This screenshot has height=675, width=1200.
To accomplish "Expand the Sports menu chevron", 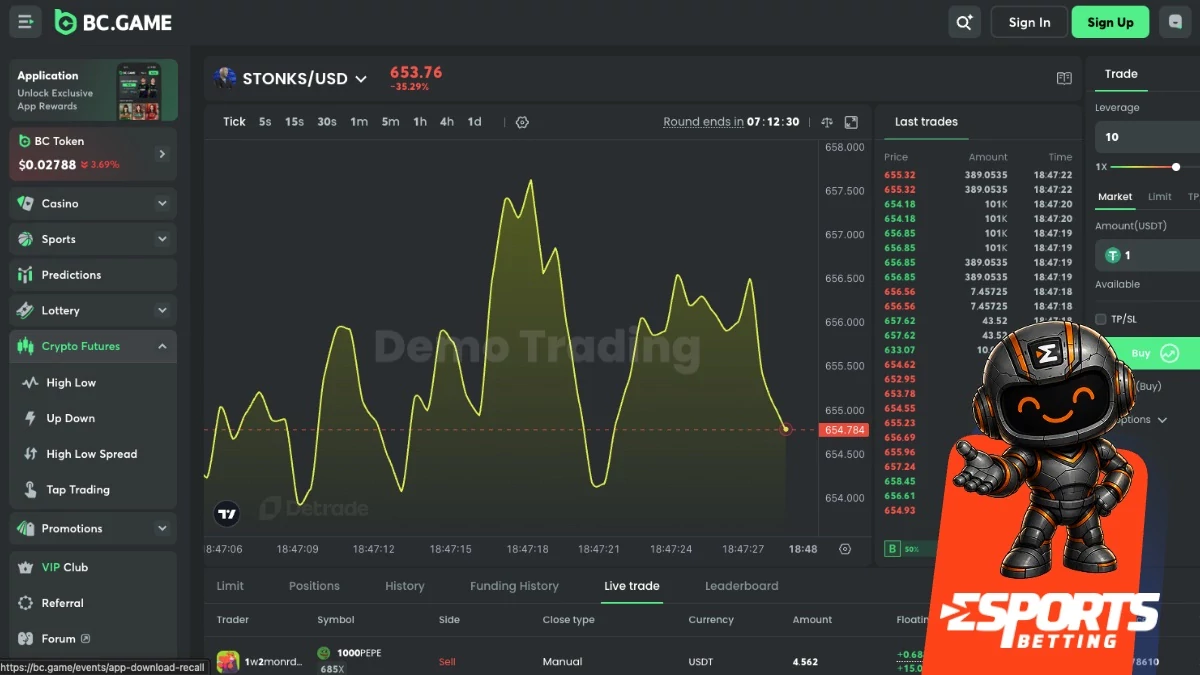I will pyautogui.click(x=162, y=239).
